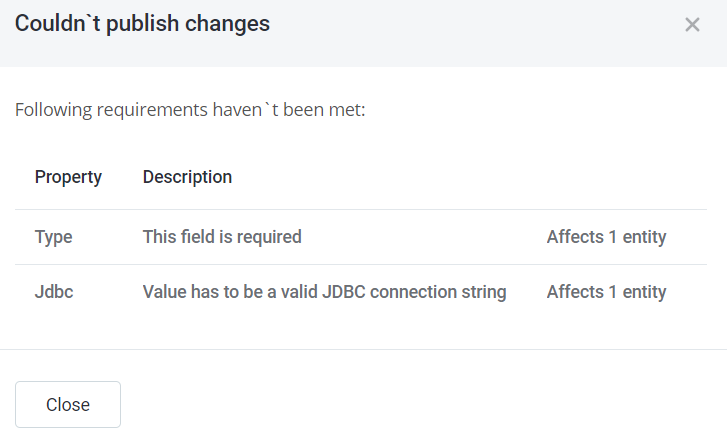Click the 'This field is required' description

(x=222, y=237)
